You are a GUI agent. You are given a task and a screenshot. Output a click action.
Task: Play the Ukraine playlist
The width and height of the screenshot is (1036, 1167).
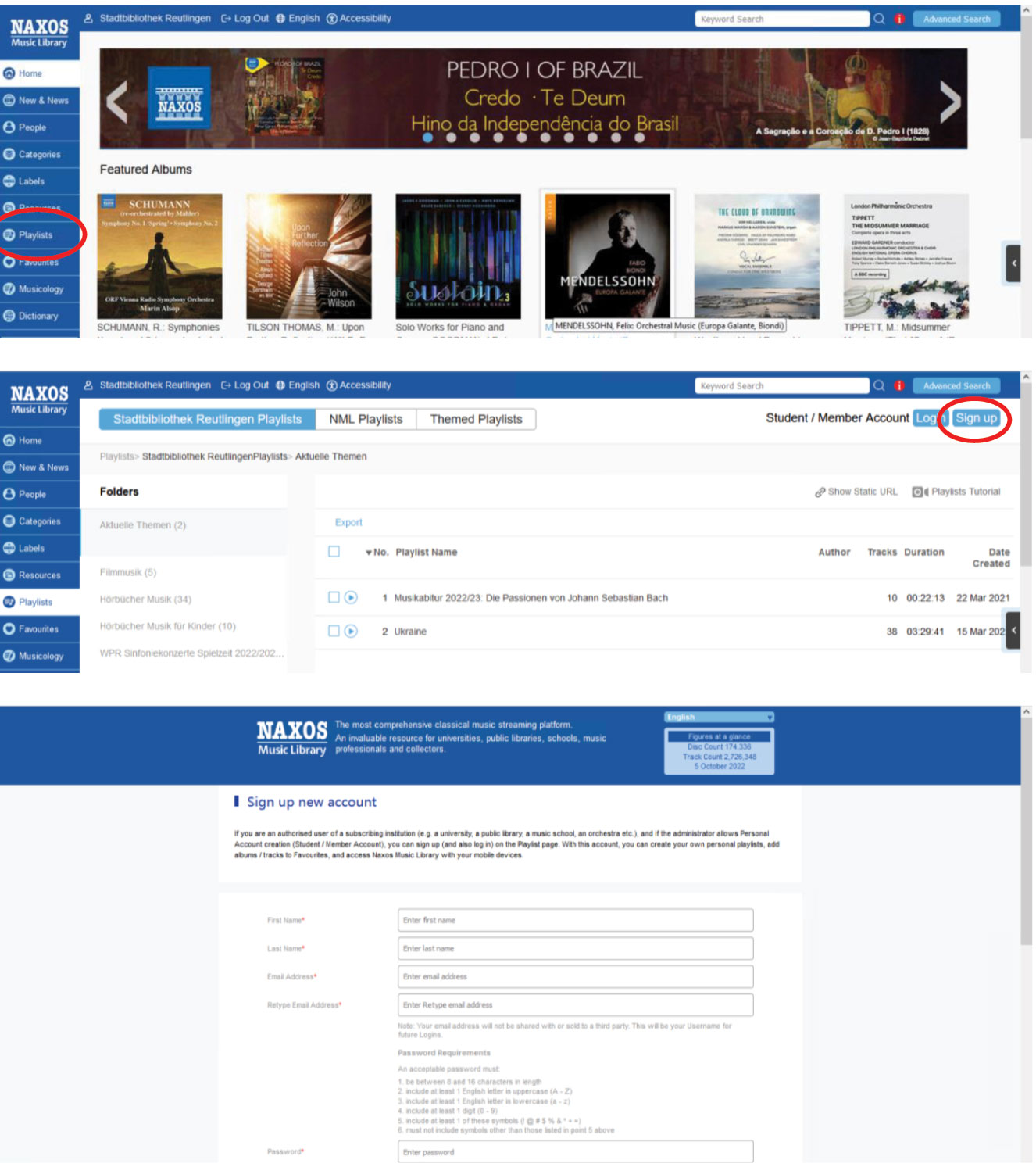351,632
